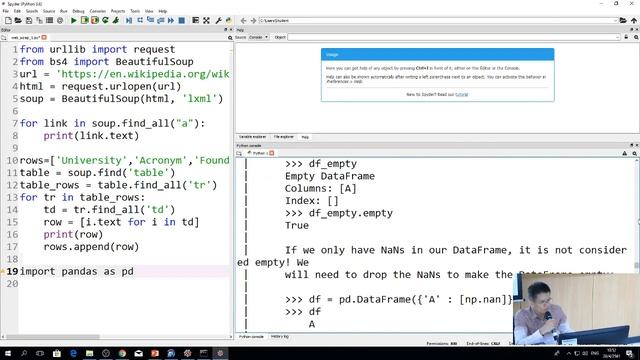Lock the Help pane icon
Viewport: 640px width, 360px height.
[626, 37]
